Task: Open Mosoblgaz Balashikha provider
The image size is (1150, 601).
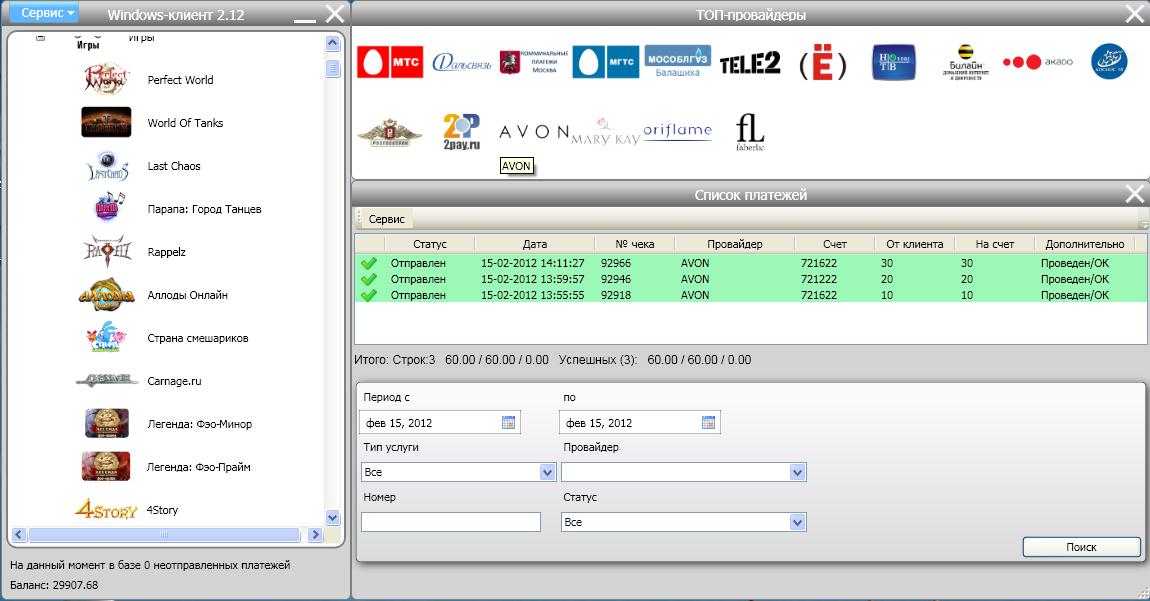Action: tap(678, 62)
